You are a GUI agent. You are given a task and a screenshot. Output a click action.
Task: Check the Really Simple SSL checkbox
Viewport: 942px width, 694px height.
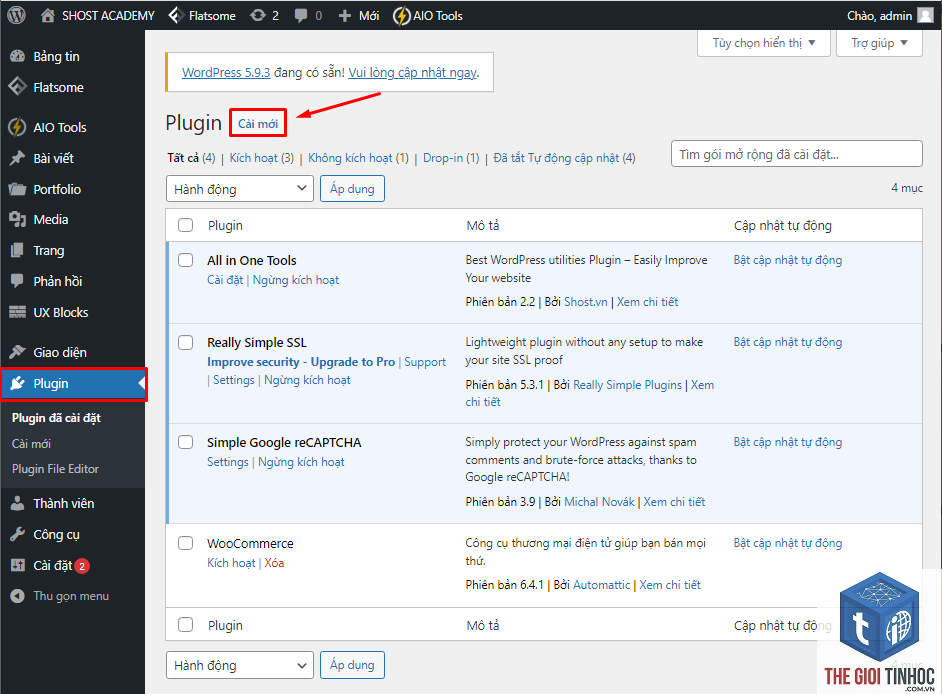click(186, 342)
